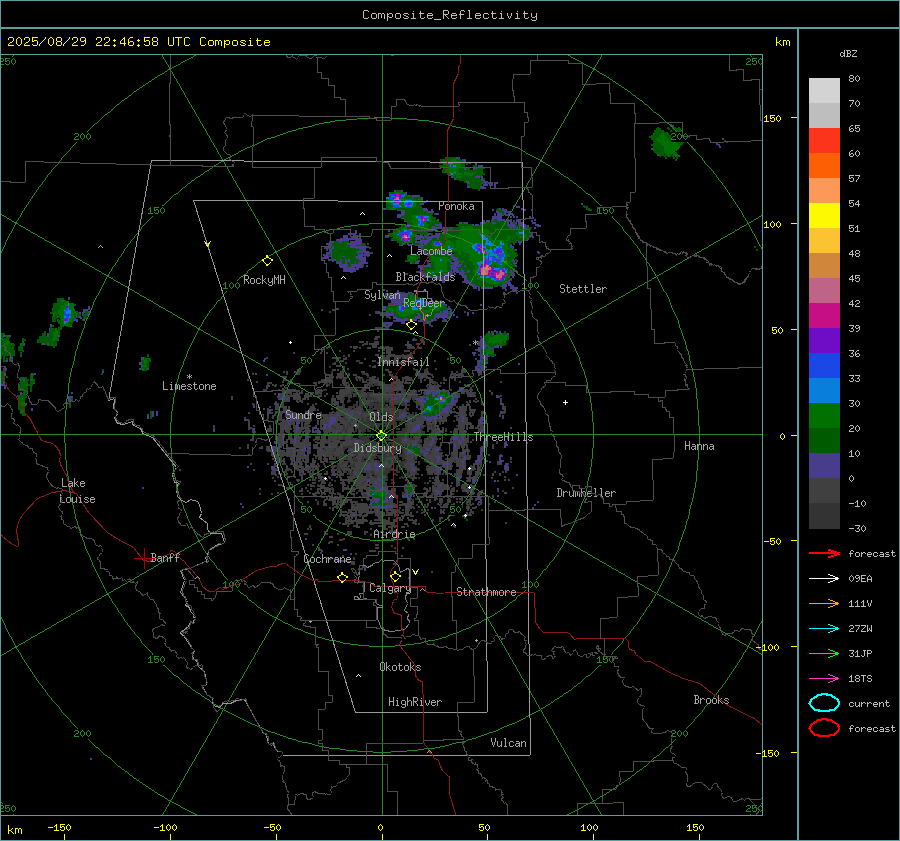Image resolution: width=900 pixels, height=841 pixels.
Task: Click the Blackfalds city label
Action: (425, 277)
